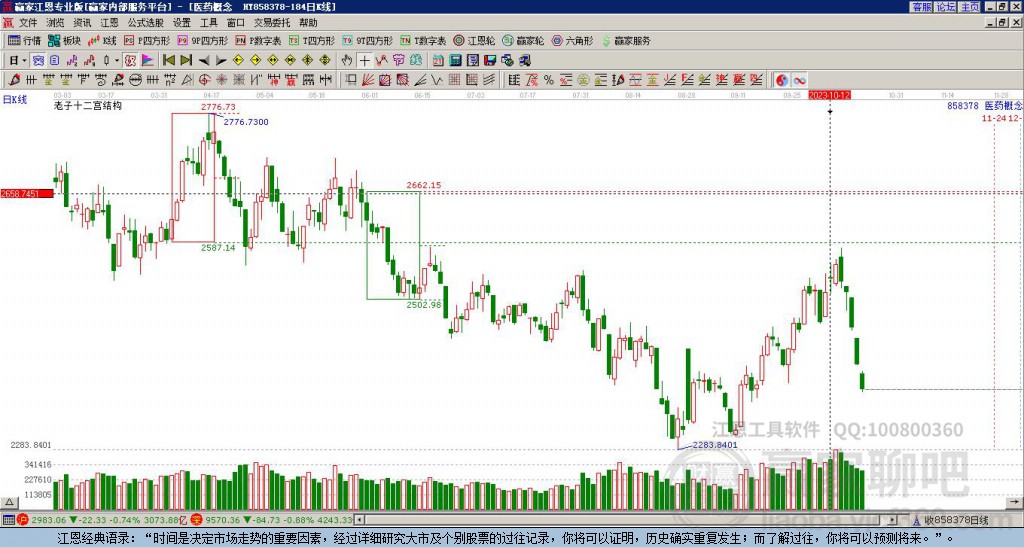Click the 2502.98 level label

point(424,304)
